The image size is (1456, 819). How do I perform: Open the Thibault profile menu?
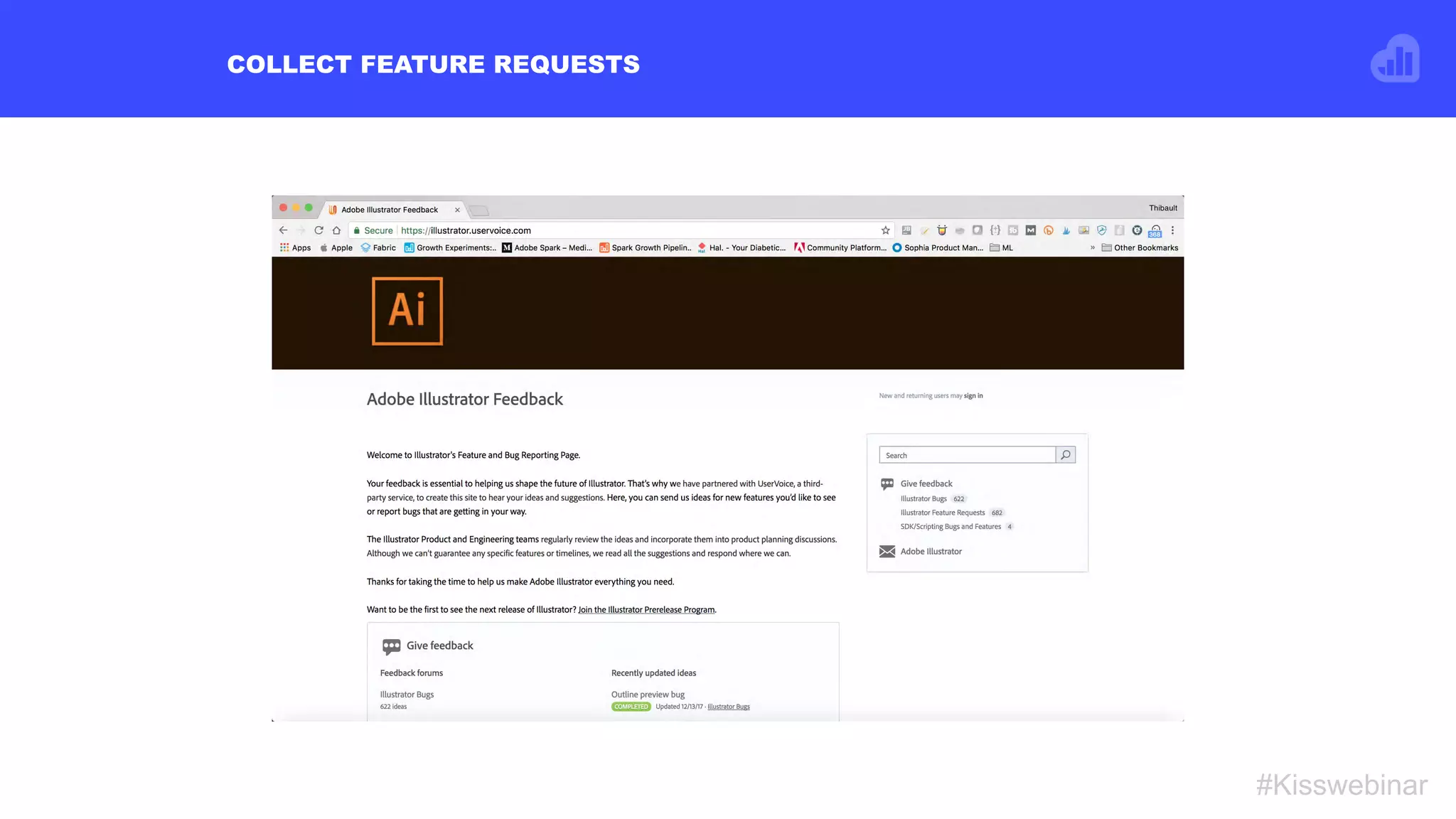1163,208
